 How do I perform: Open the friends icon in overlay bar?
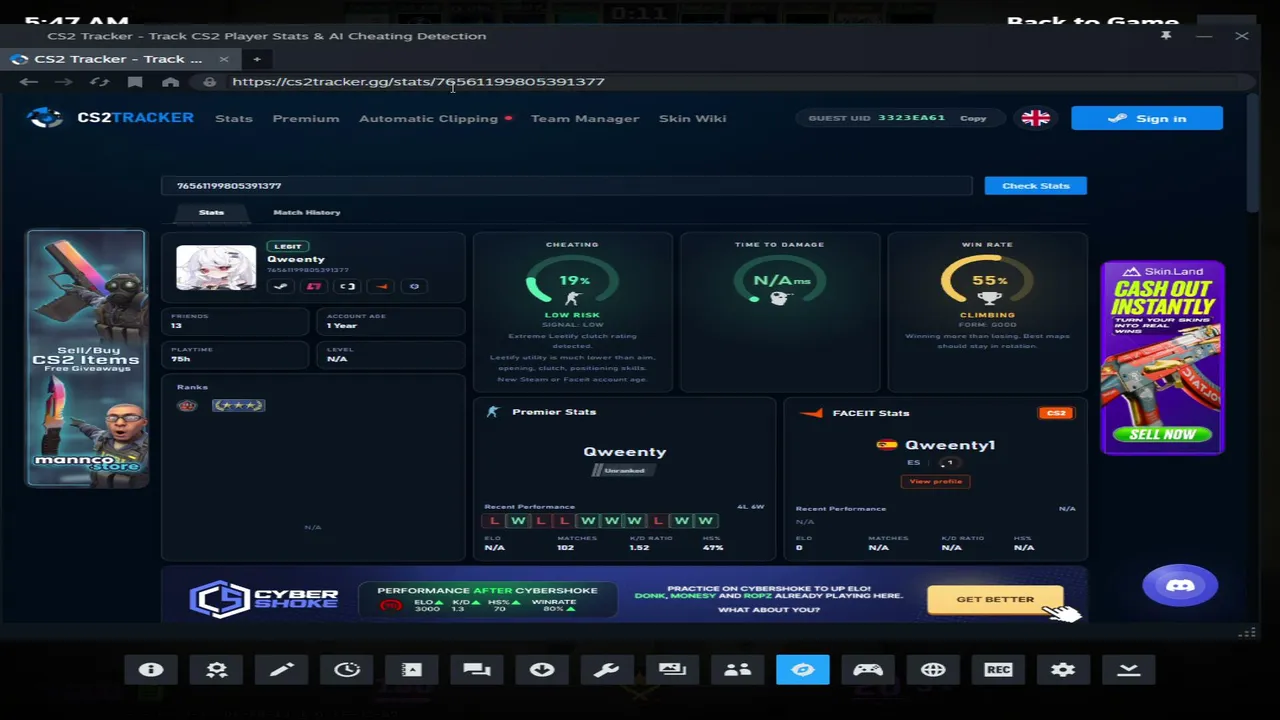(738, 670)
